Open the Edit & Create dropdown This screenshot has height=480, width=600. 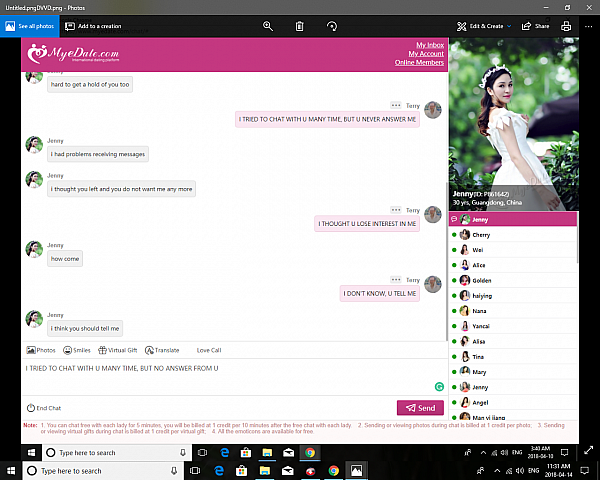pos(484,26)
